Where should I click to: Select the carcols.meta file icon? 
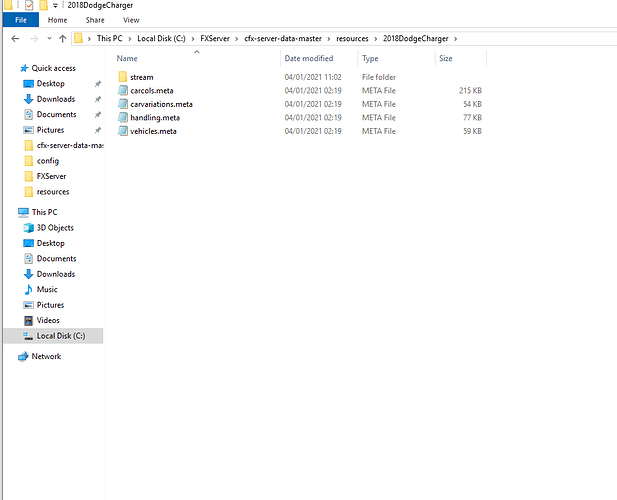(x=123, y=90)
